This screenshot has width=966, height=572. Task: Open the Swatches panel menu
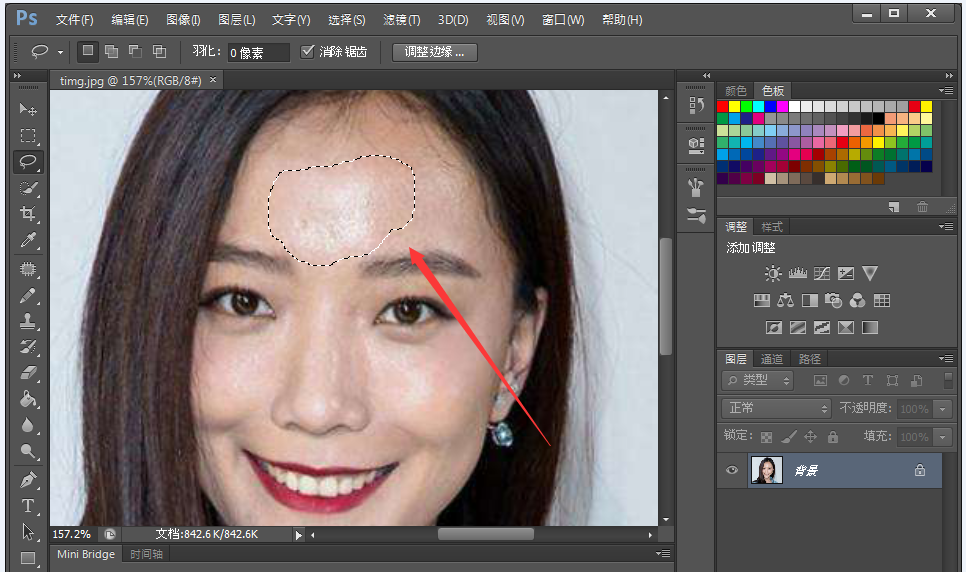pos(946,91)
